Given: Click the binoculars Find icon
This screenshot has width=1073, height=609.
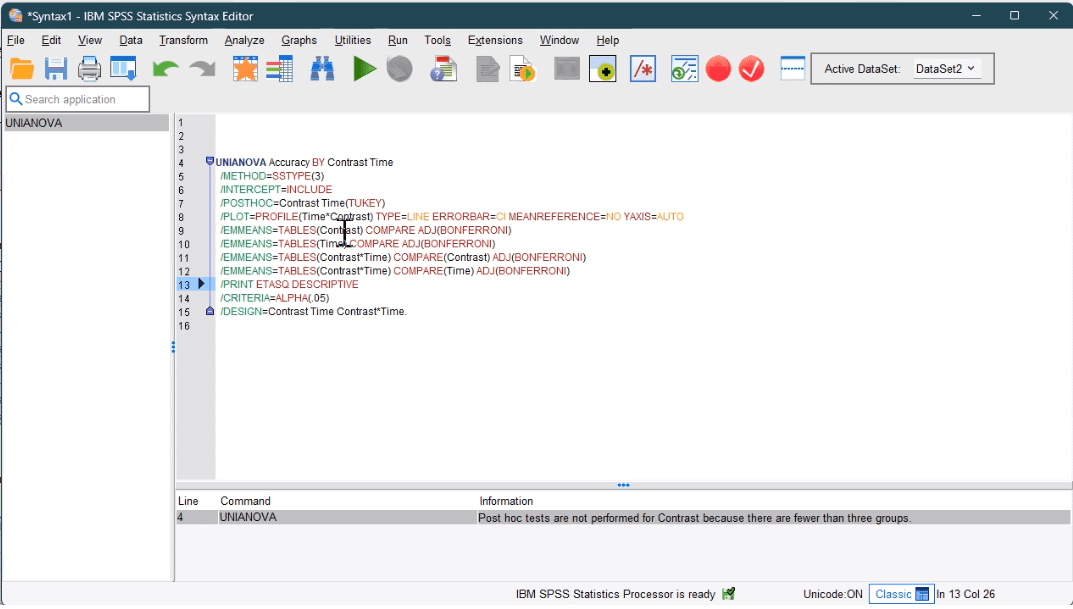Looking at the screenshot, I should click(x=322, y=68).
